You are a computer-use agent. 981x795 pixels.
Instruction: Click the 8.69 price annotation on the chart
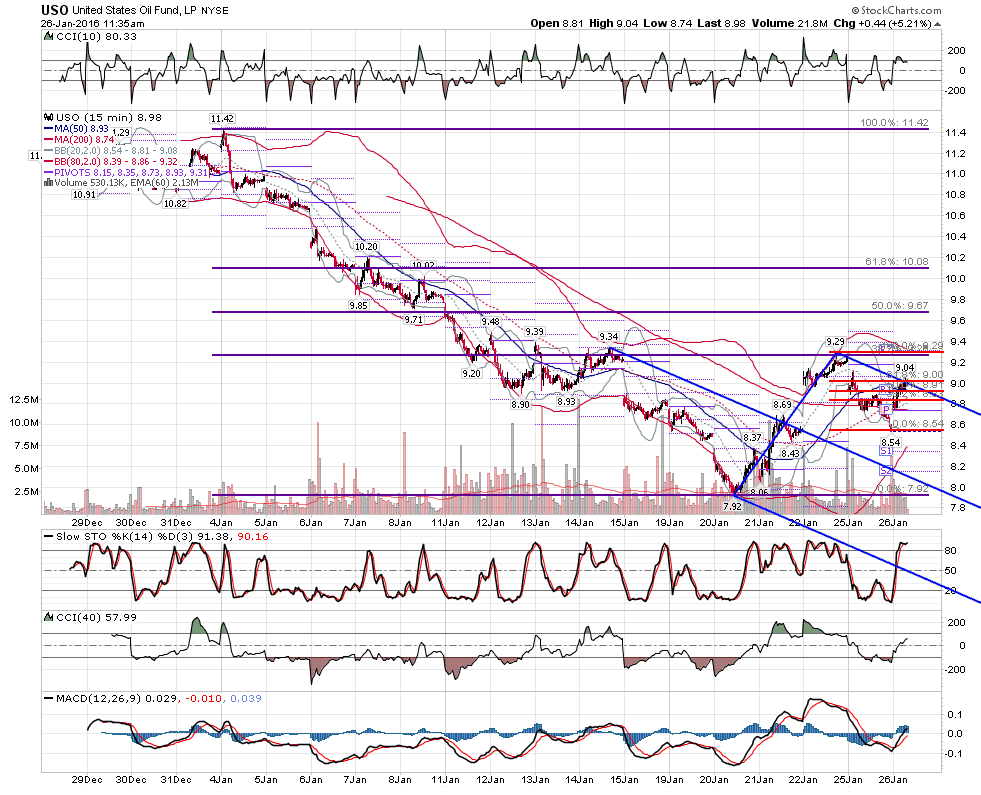click(782, 405)
